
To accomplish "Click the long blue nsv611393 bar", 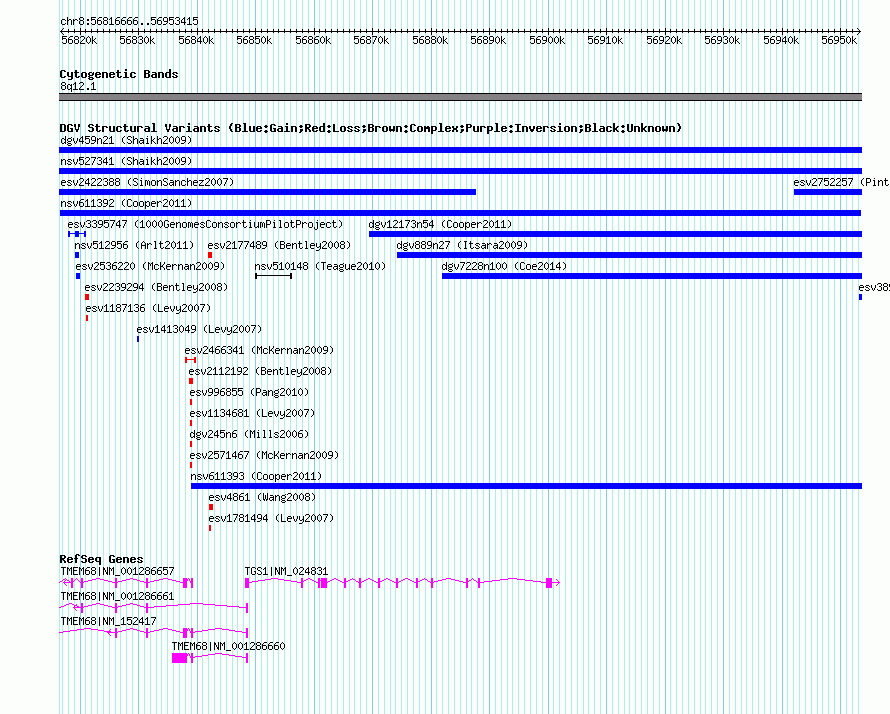I will click(x=527, y=486).
